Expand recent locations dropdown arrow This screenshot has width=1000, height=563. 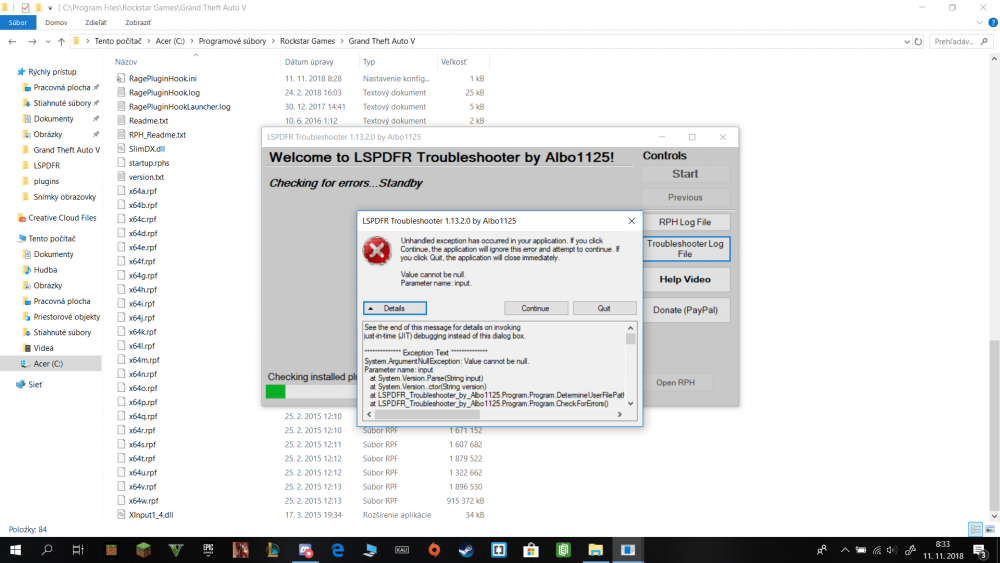48,41
